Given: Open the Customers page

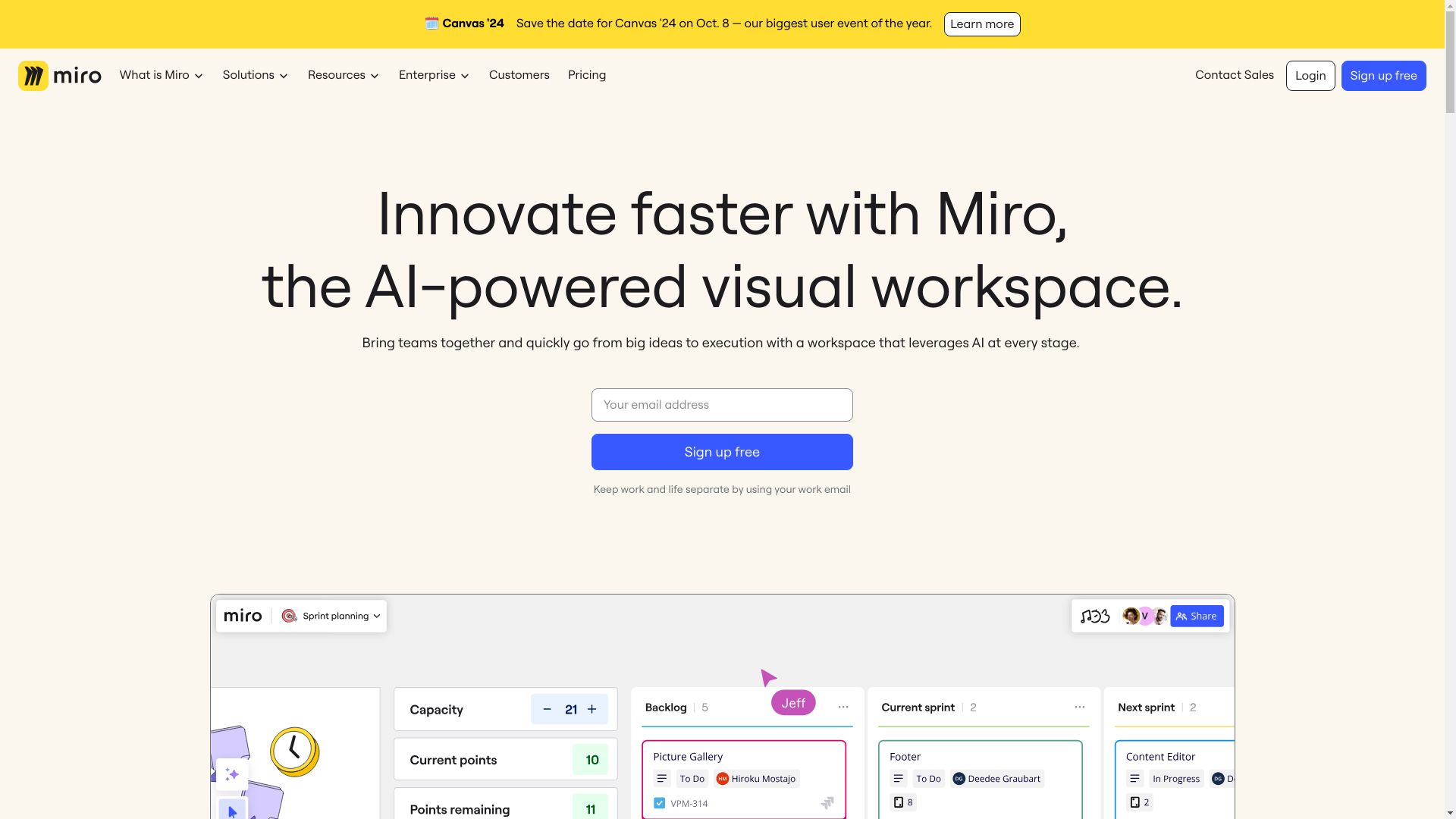Looking at the screenshot, I should click(519, 75).
